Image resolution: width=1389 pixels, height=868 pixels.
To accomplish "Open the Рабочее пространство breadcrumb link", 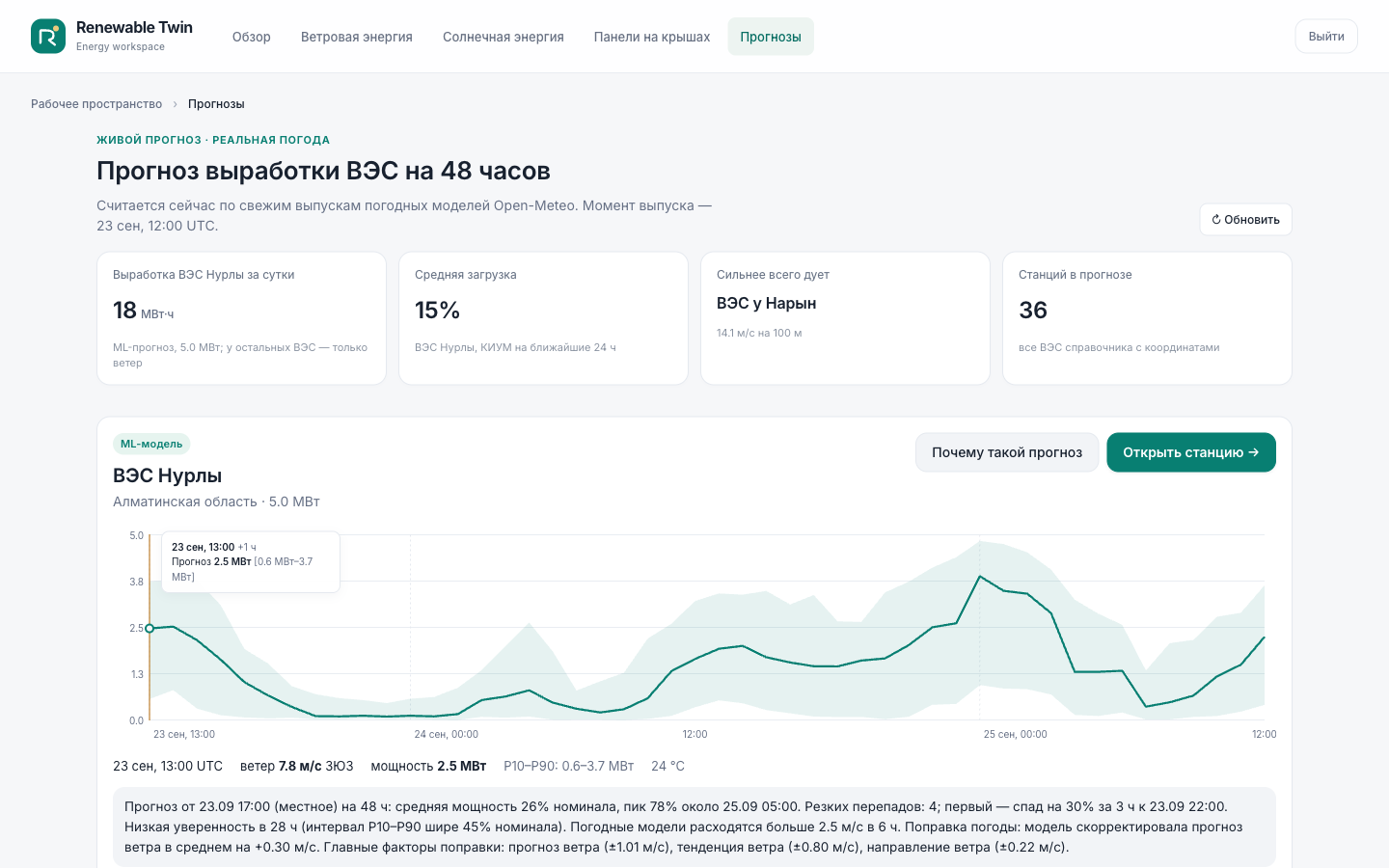I will [96, 104].
